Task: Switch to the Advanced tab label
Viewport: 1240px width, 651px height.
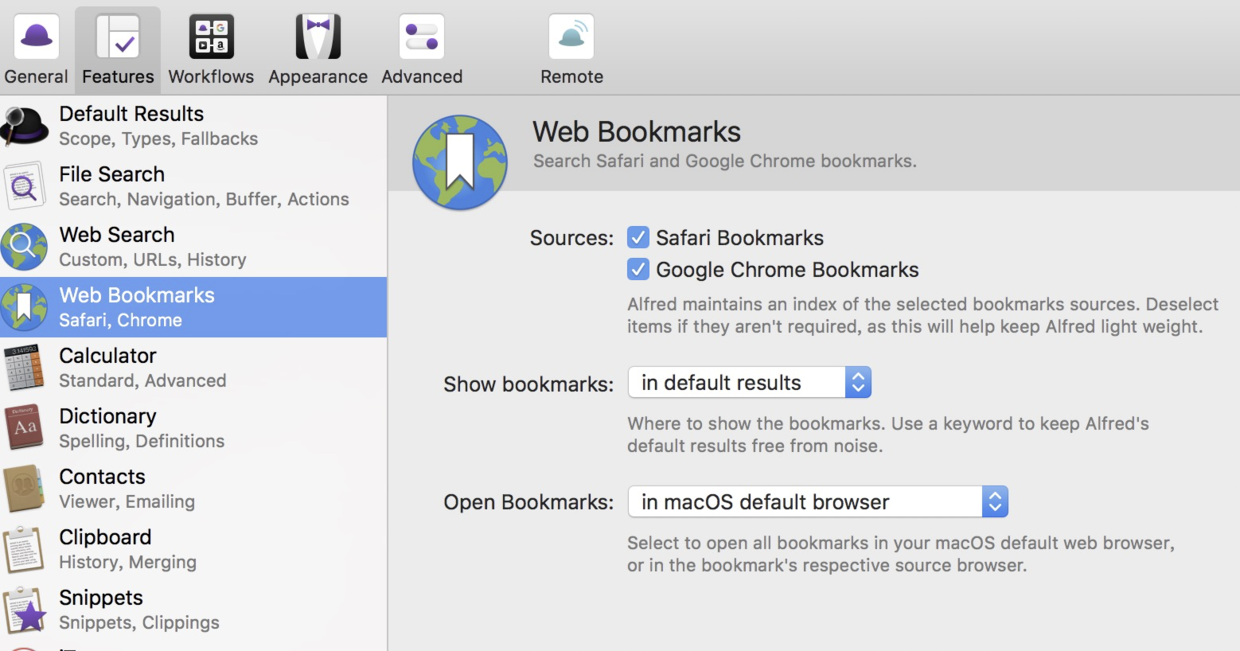Action: [422, 77]
